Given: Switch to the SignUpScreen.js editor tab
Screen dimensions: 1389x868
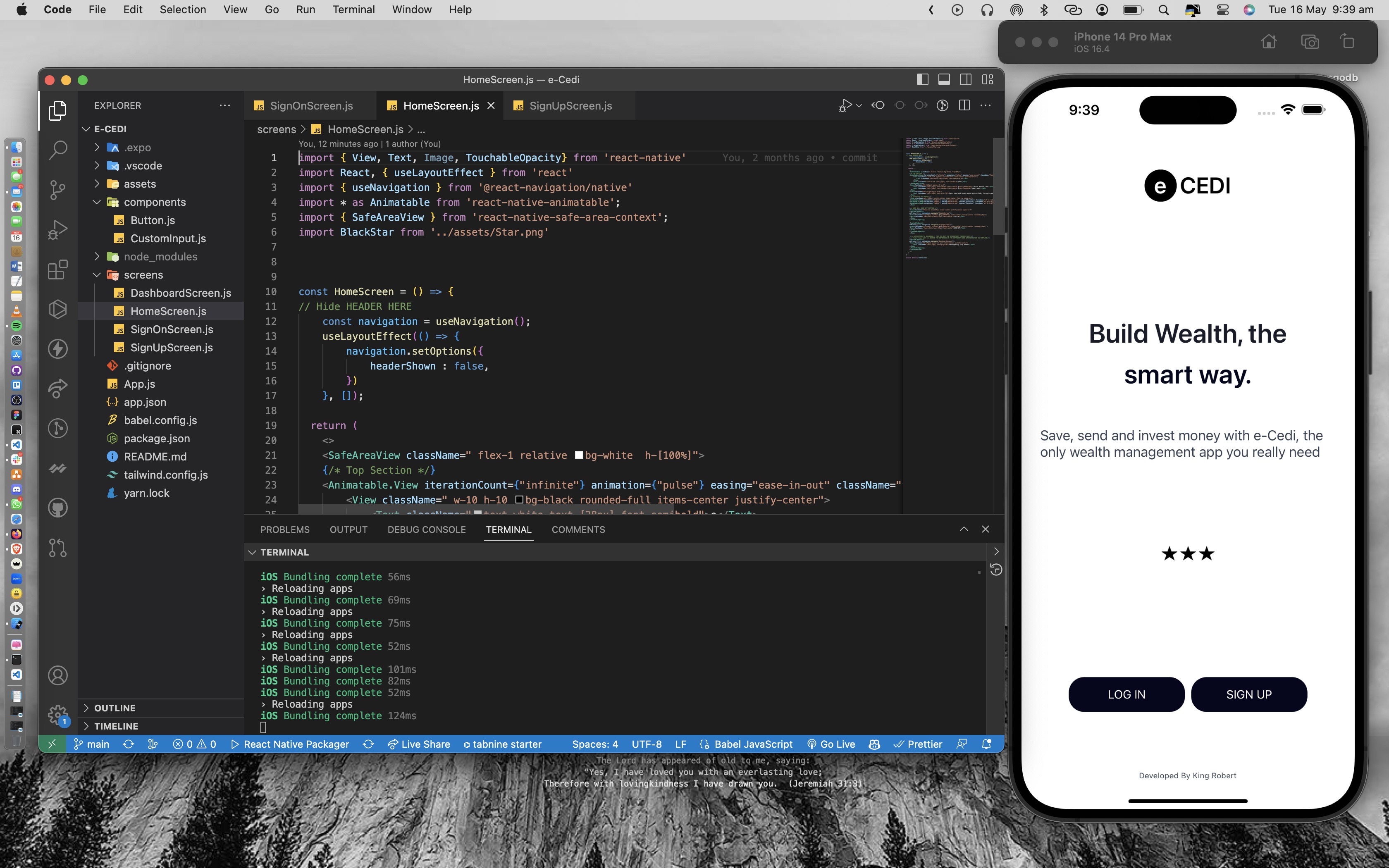Looking at the screenshot, I should (570, 106).
